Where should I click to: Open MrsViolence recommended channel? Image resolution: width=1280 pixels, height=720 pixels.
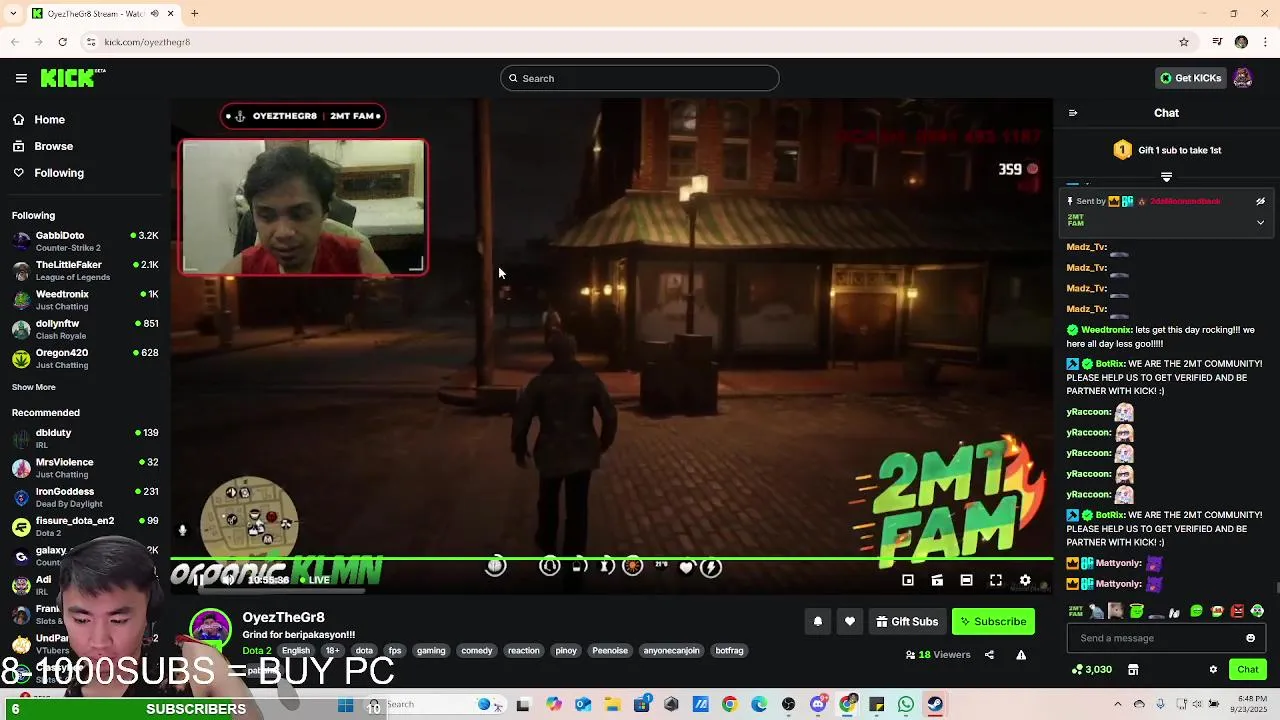(85, 468)
